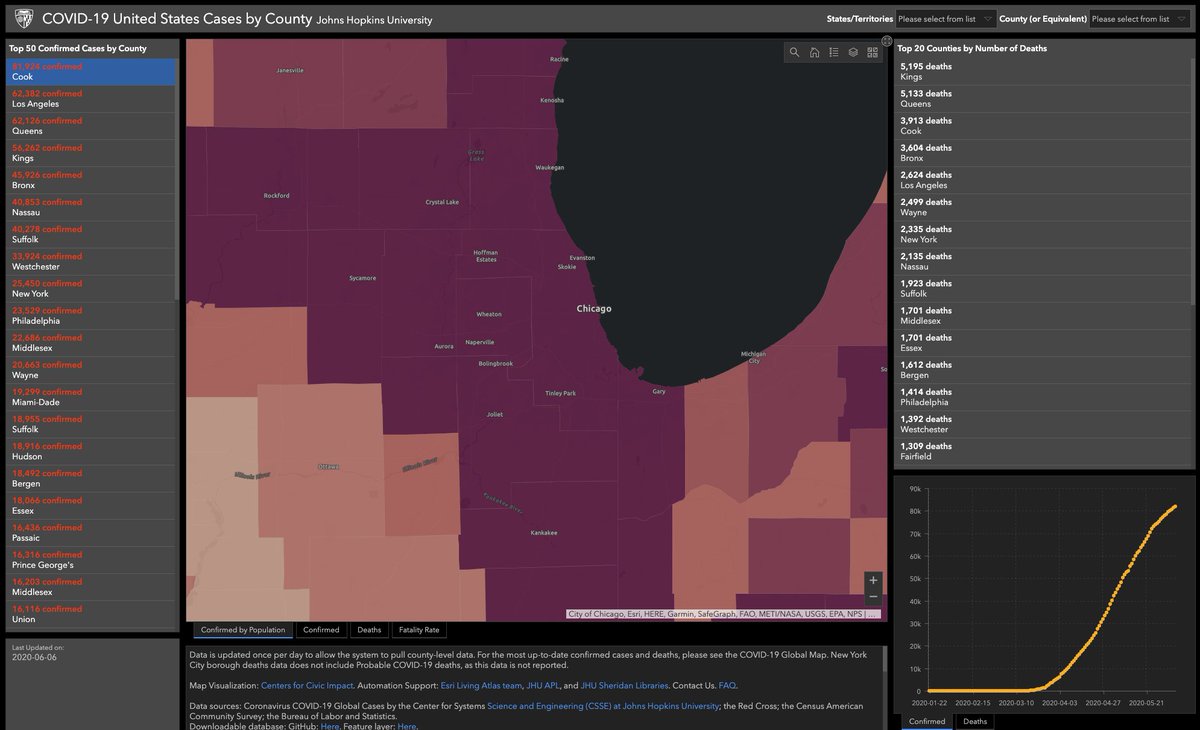Viewport: 1200px width, 730px height.
Task: Open JHU Sheridan Libraries link
Action: tap(624, 685)
